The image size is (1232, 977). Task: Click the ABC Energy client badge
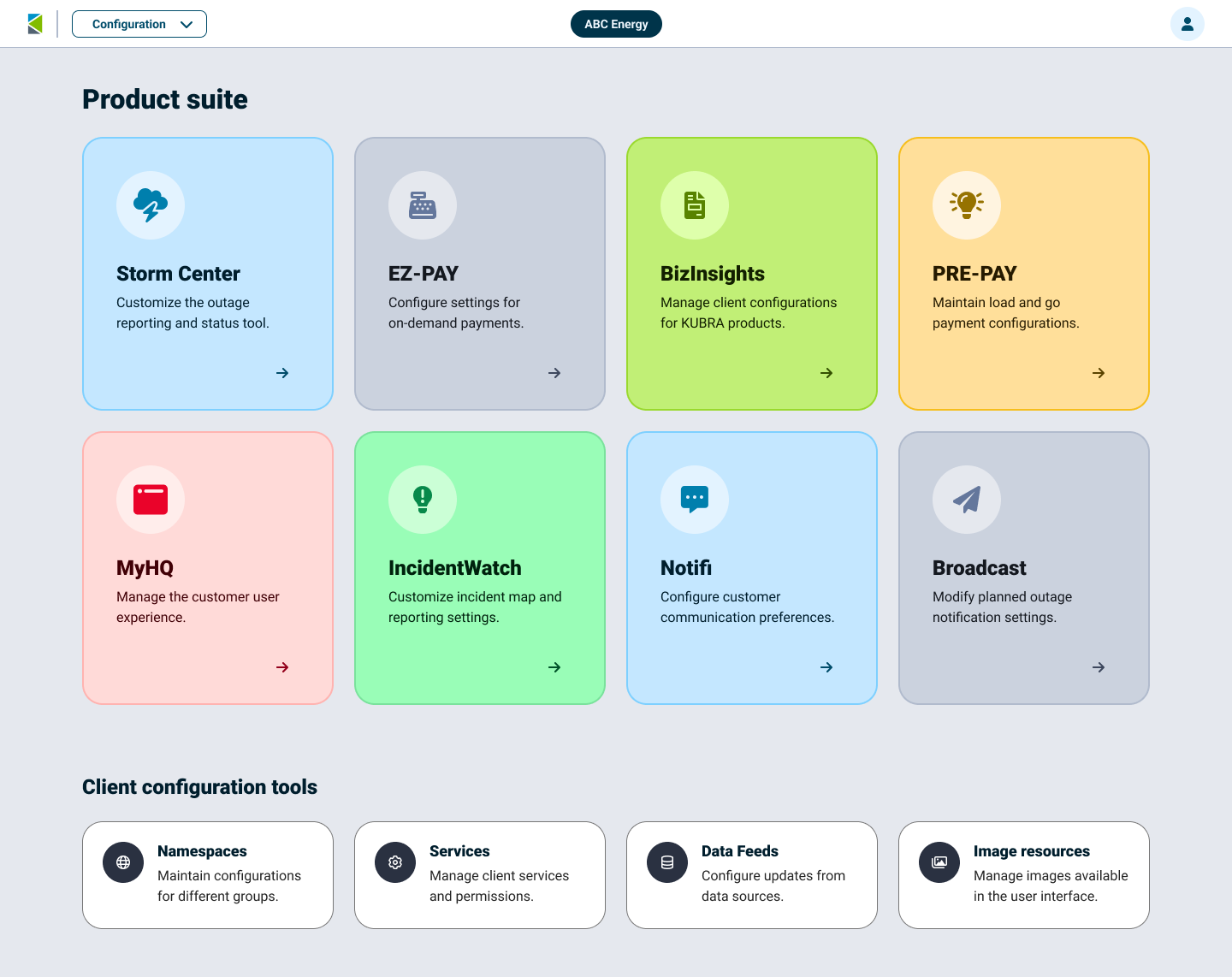click(x=616, y=24)
